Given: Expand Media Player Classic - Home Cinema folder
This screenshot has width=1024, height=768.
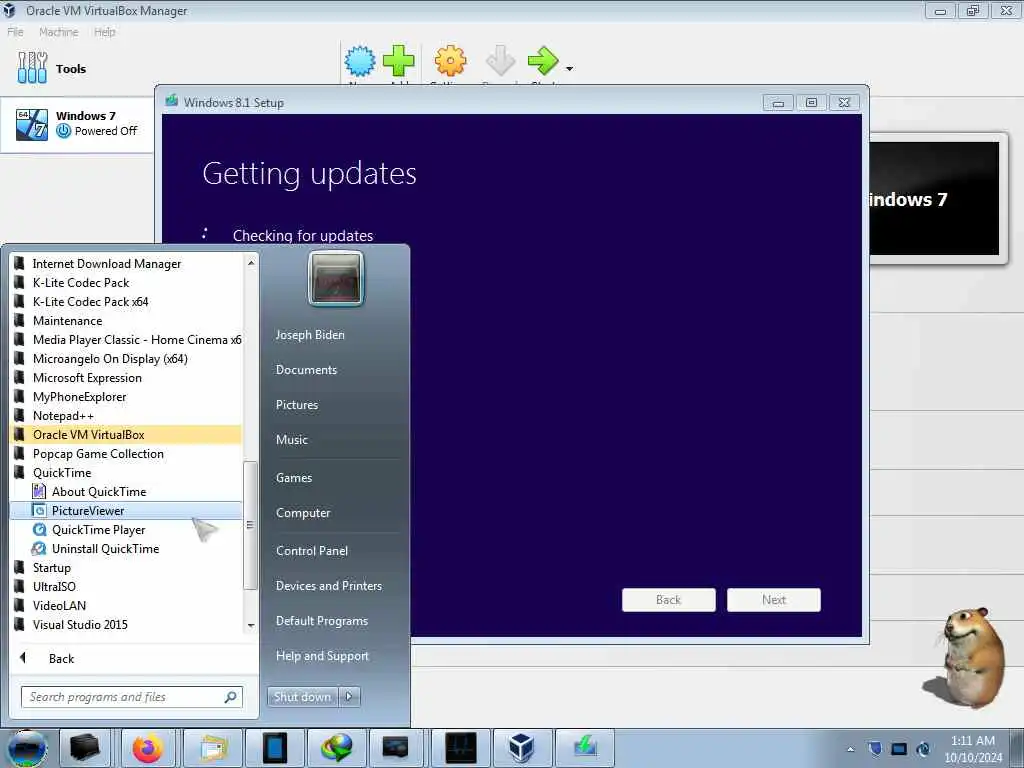Looking at the screenshot, I should (x=127, y=340).
